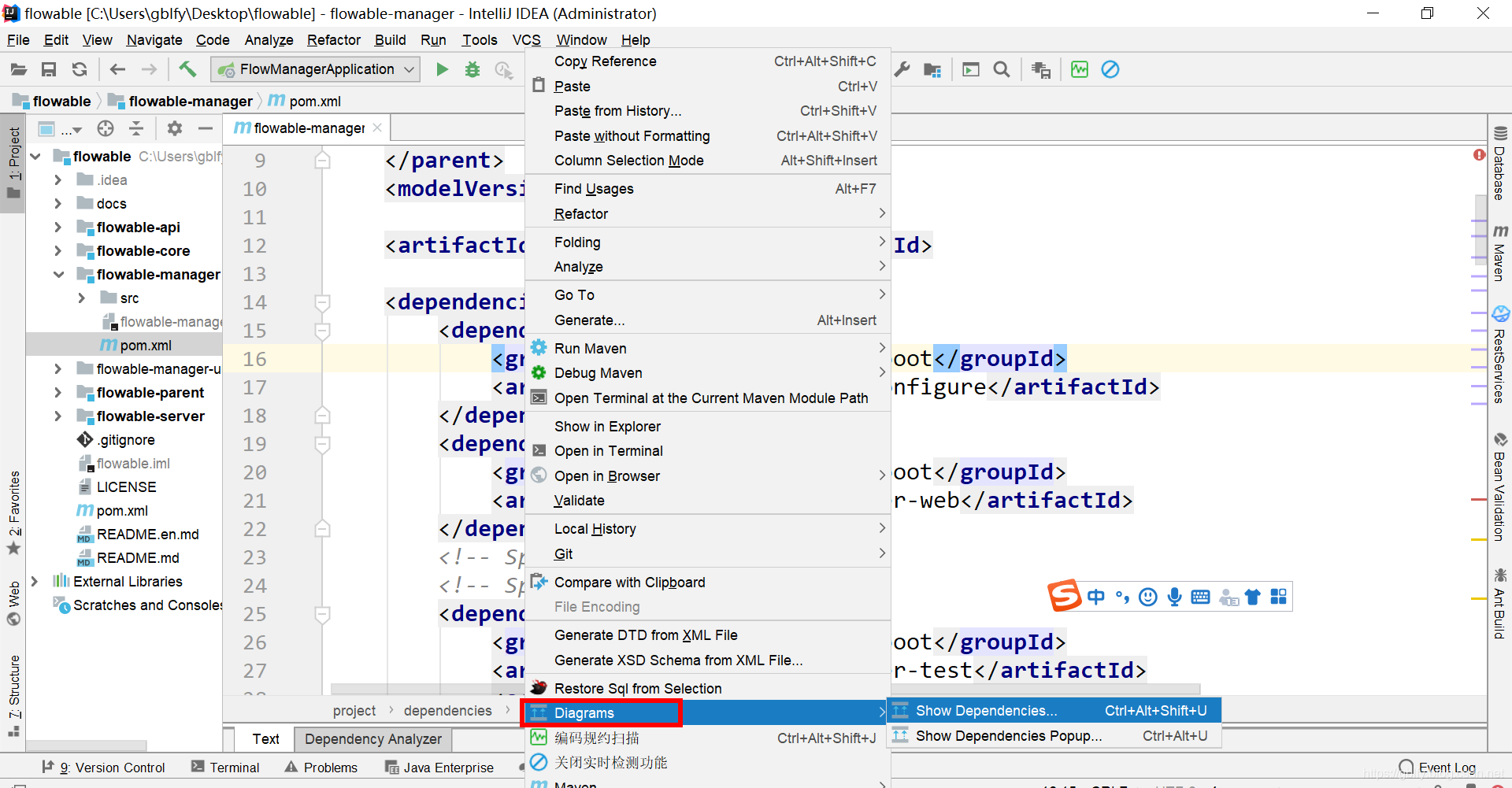Collapse the flowable-manager module

click(58, 275)
